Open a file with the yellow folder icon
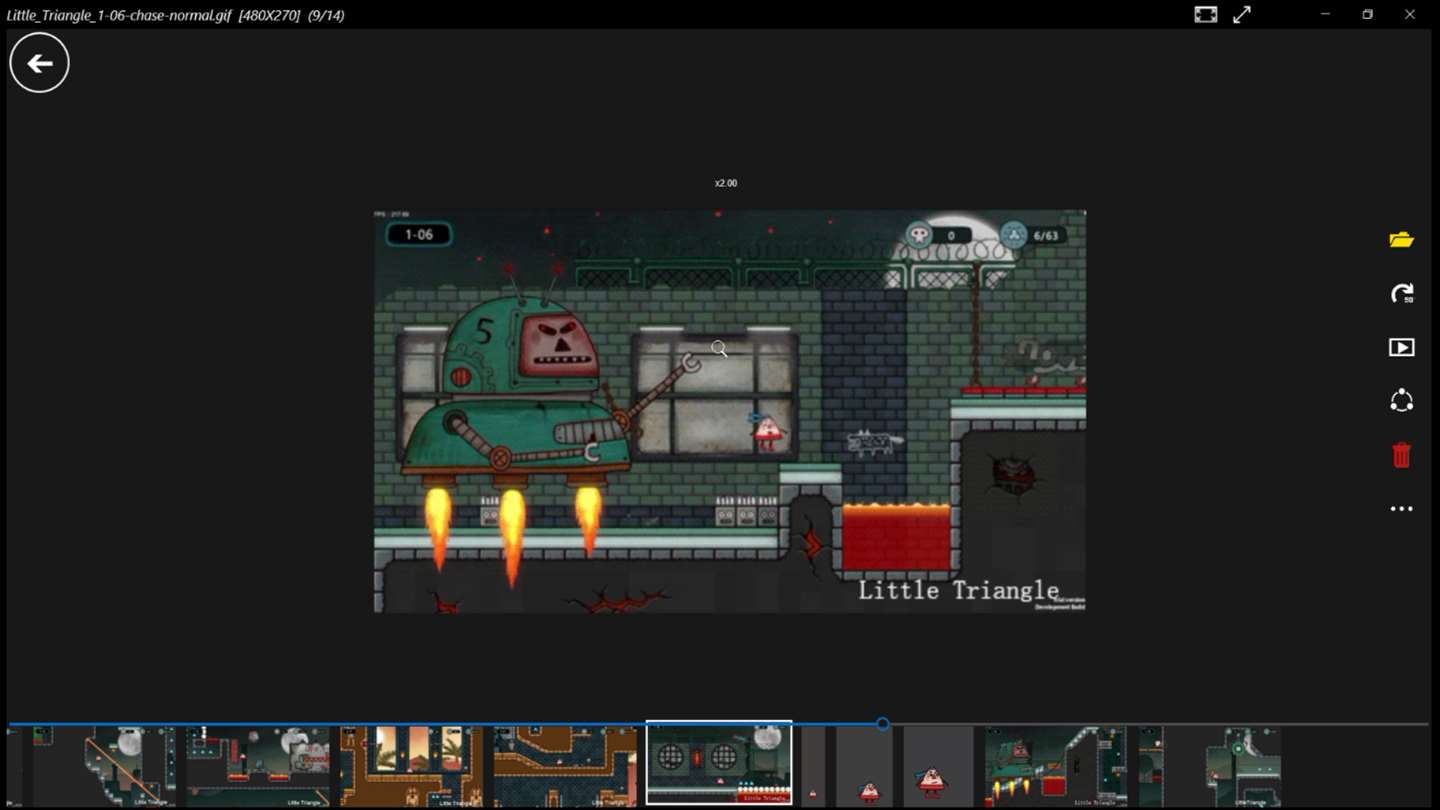 pos(1401,240)
